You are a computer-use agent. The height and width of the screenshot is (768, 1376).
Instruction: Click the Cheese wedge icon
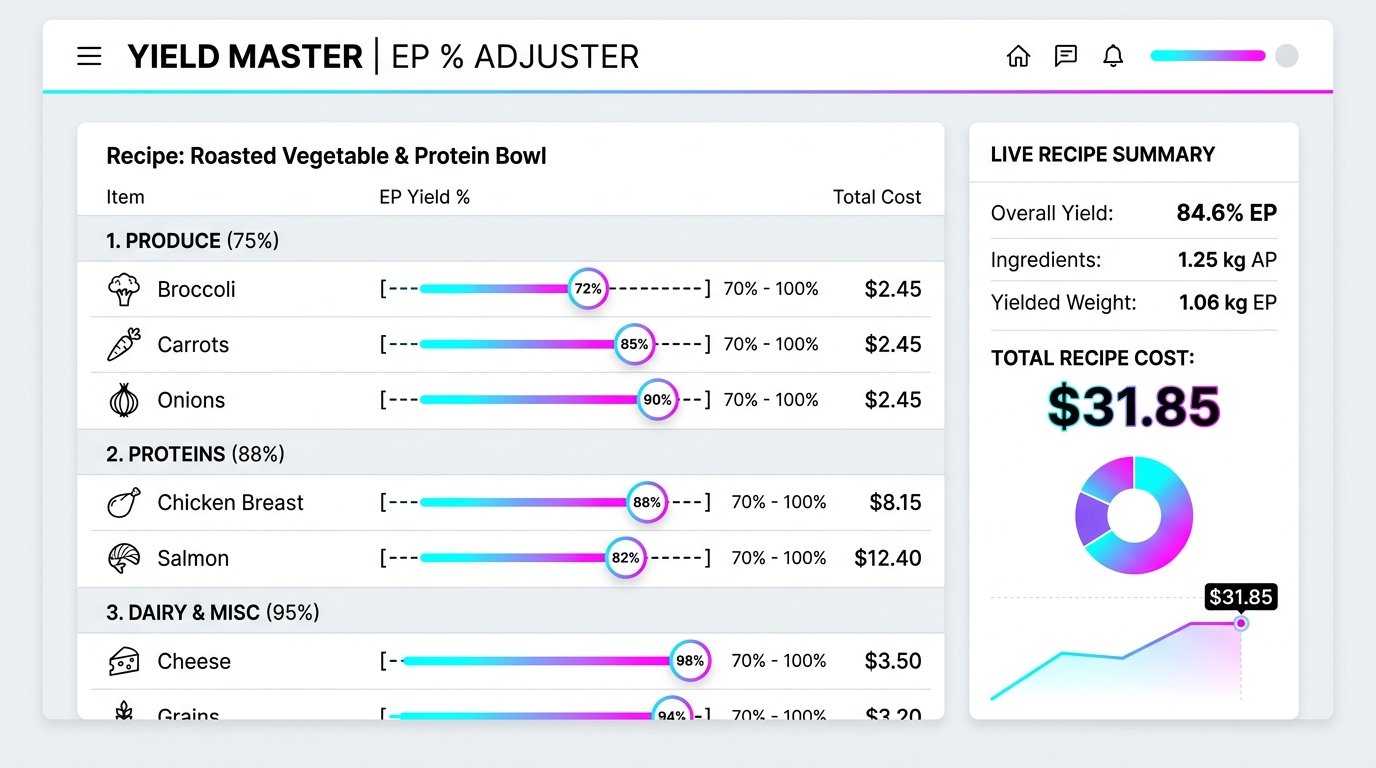pyautogui.click(x=124, y=661)
